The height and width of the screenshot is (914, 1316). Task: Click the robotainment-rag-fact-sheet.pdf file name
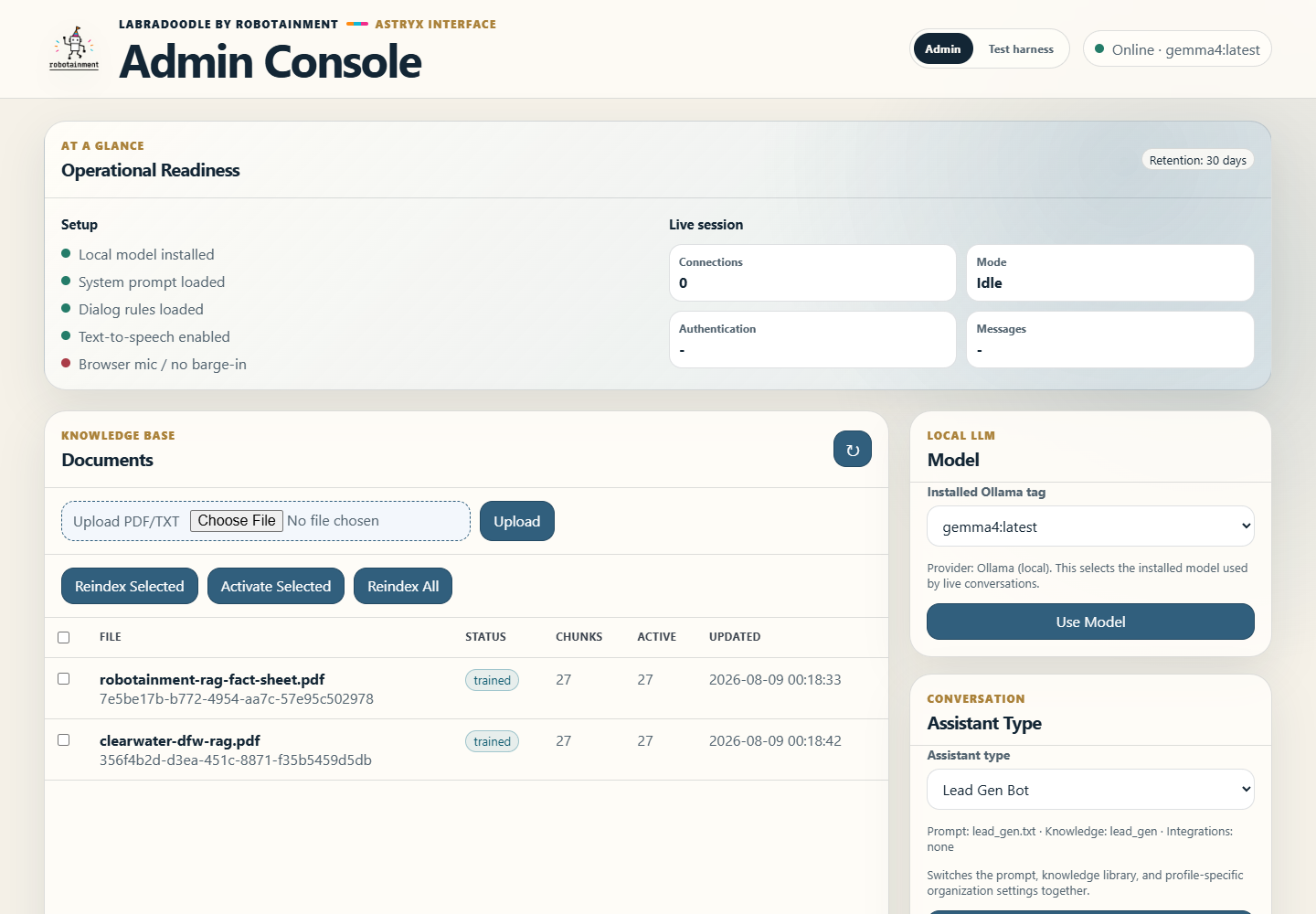(x=212, y=679)
